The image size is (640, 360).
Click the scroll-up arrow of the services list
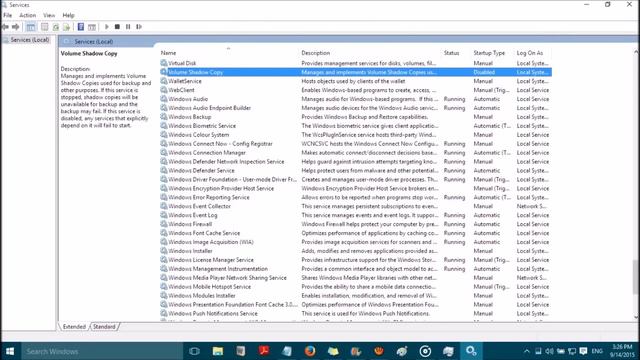pyautogui.click(x=636, y=52)
